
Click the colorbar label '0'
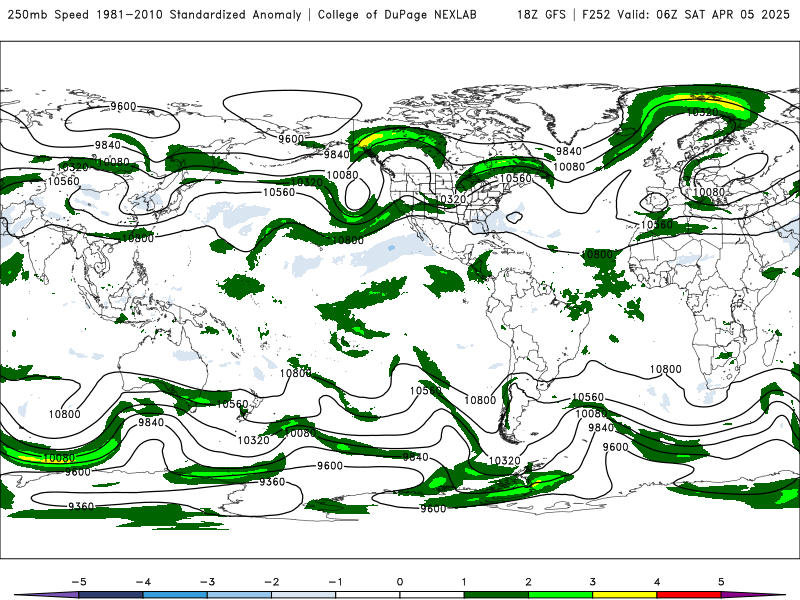[x=400, y=582]
